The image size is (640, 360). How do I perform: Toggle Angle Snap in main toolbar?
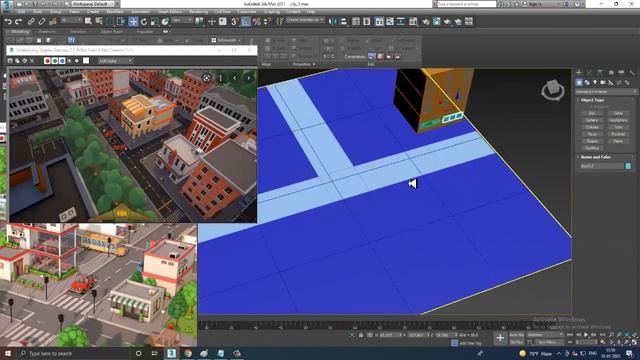246,21
